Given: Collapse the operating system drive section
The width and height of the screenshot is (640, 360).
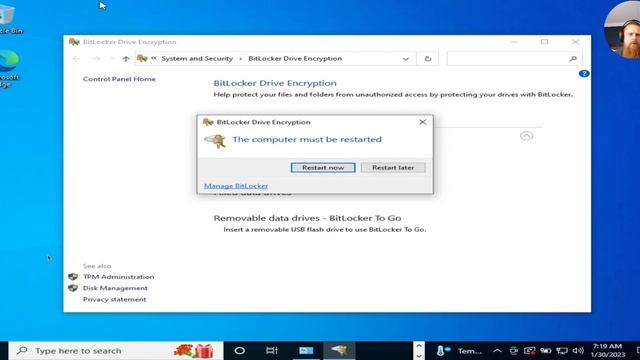Looking at the screenshot, I should (527, 136).
